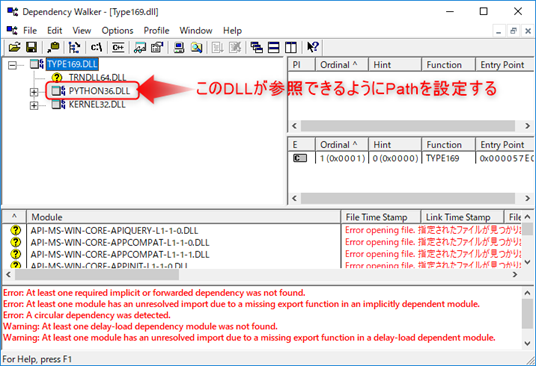Toggle Undecorate C++ Functions icon
This screenshot has width=536, height=366.
click(x=118, y=47)
